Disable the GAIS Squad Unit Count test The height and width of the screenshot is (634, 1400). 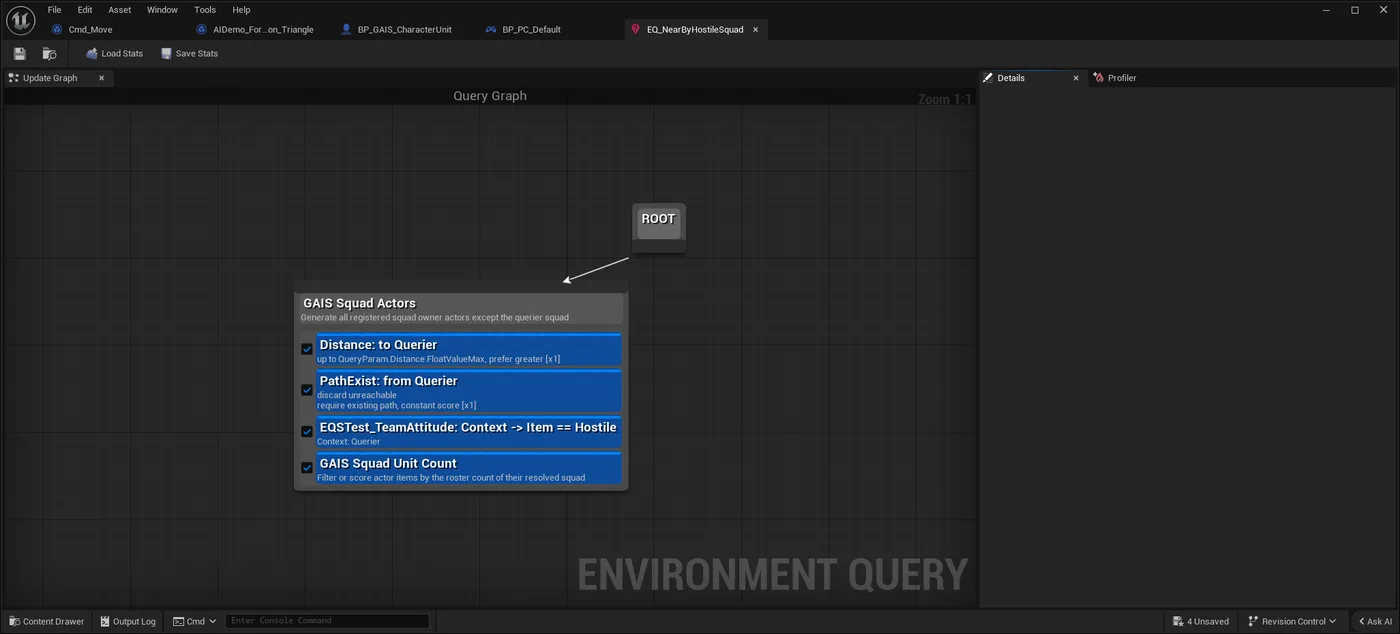tap(307, 467)
